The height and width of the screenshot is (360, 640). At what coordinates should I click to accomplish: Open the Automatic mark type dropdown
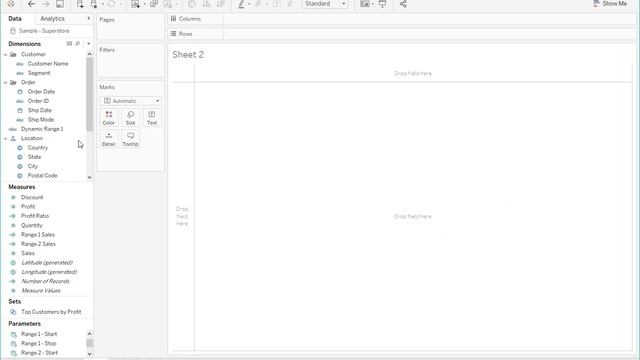point(130,101)
